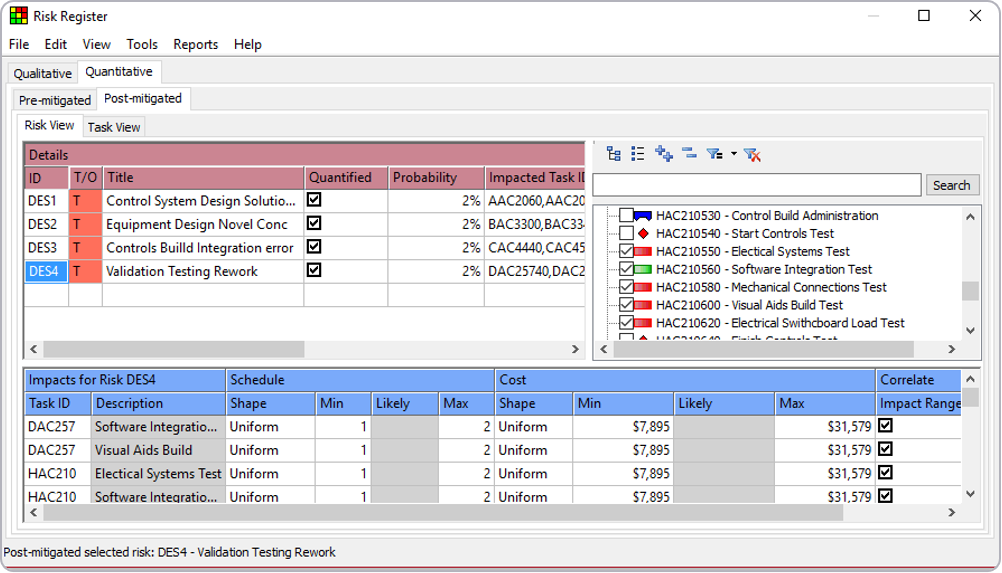
Task: Switch to the Task View tab
Action: (114, 127)
